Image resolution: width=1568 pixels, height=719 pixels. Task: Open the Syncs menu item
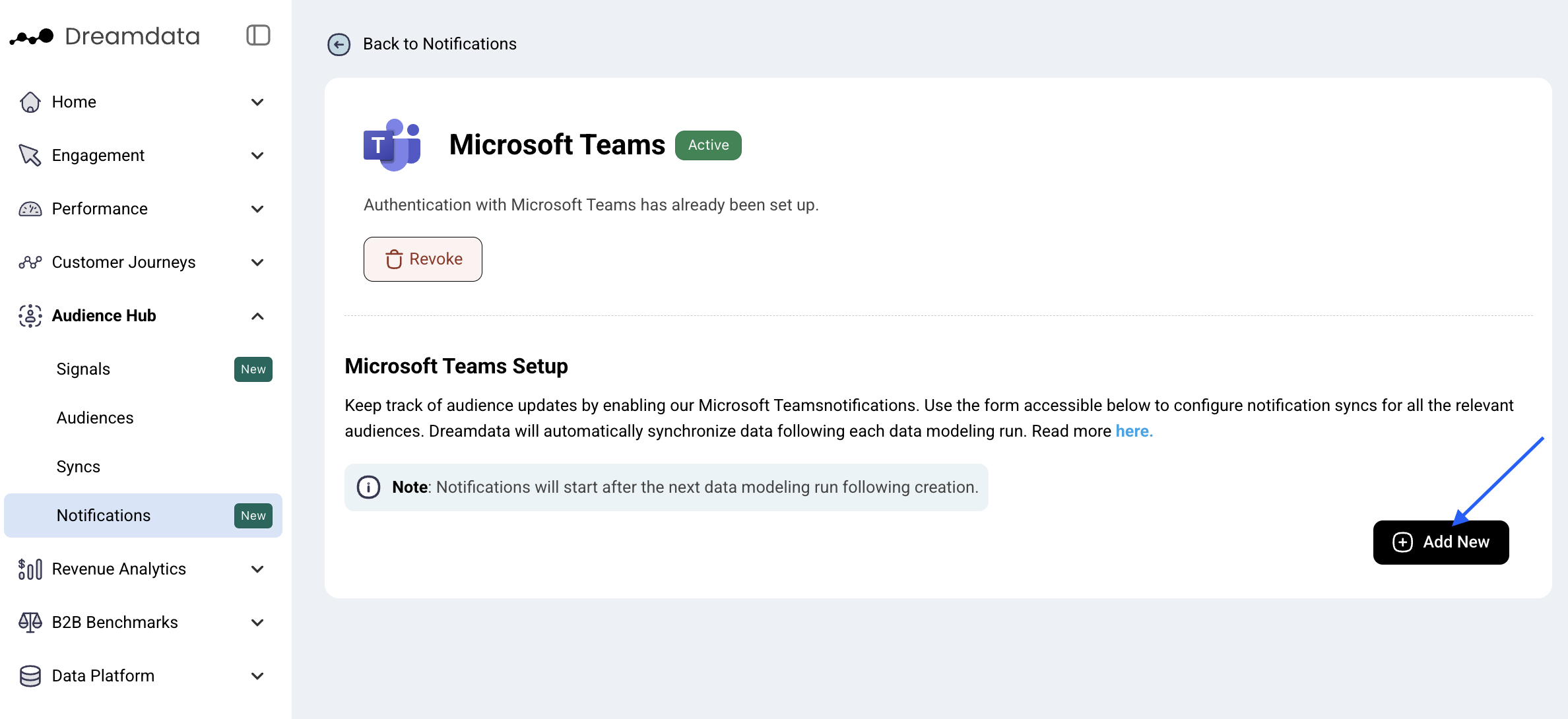pyautogui.click(x=143, y=467)
